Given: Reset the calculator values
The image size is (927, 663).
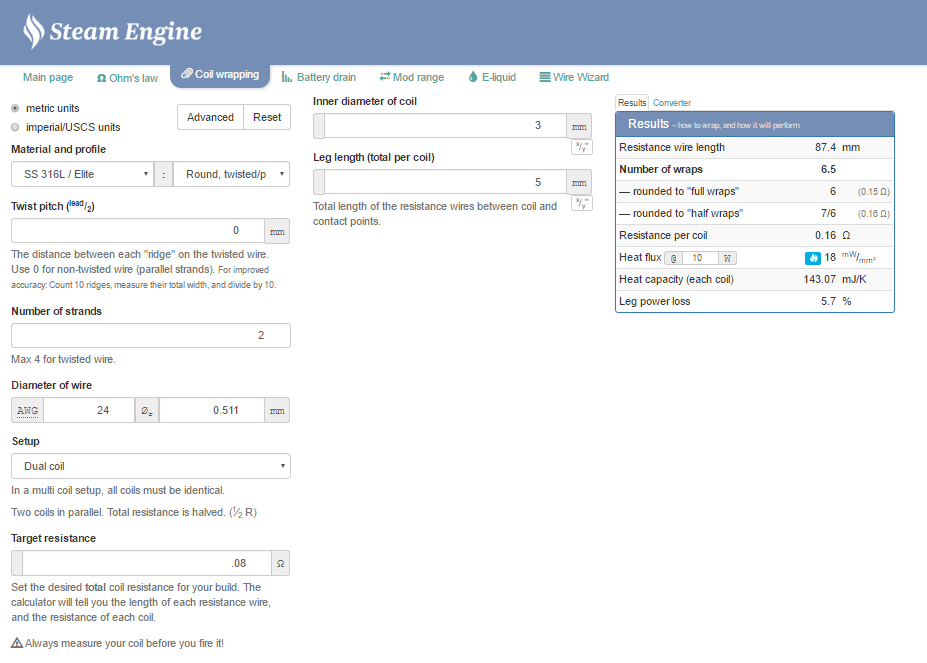Looking at the screenshot, I should pos(267,117).
